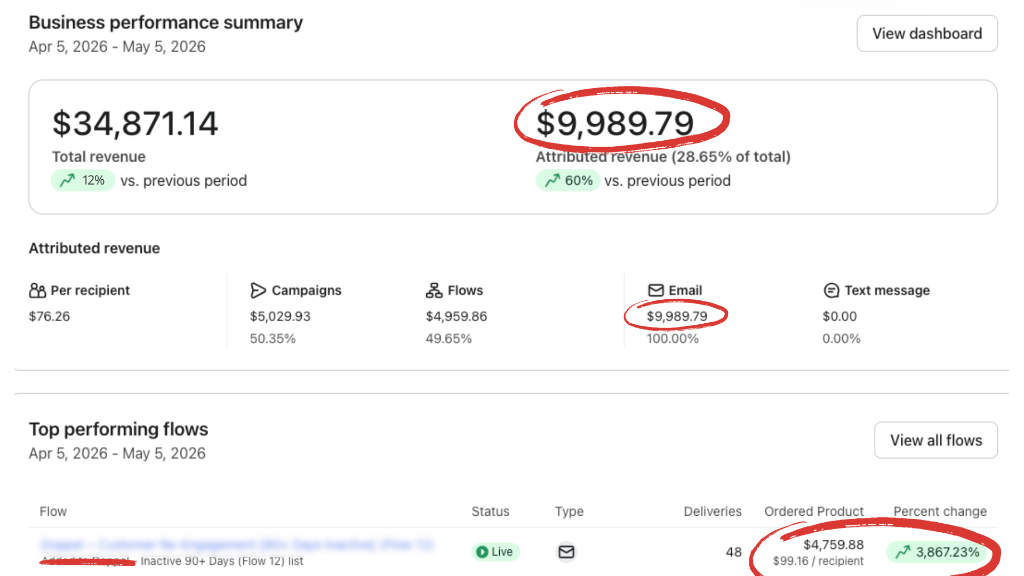Click the Status column header
Viewport: 1024px width, 576px height.
pos(490,511)
